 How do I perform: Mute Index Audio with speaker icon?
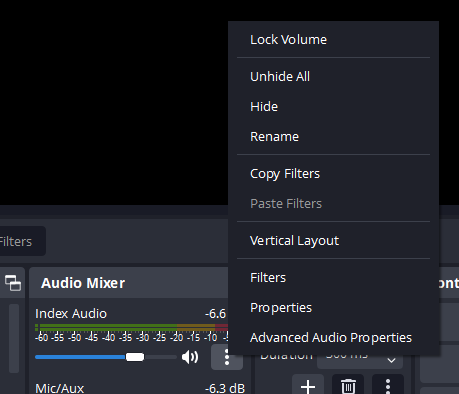[190, 357]
